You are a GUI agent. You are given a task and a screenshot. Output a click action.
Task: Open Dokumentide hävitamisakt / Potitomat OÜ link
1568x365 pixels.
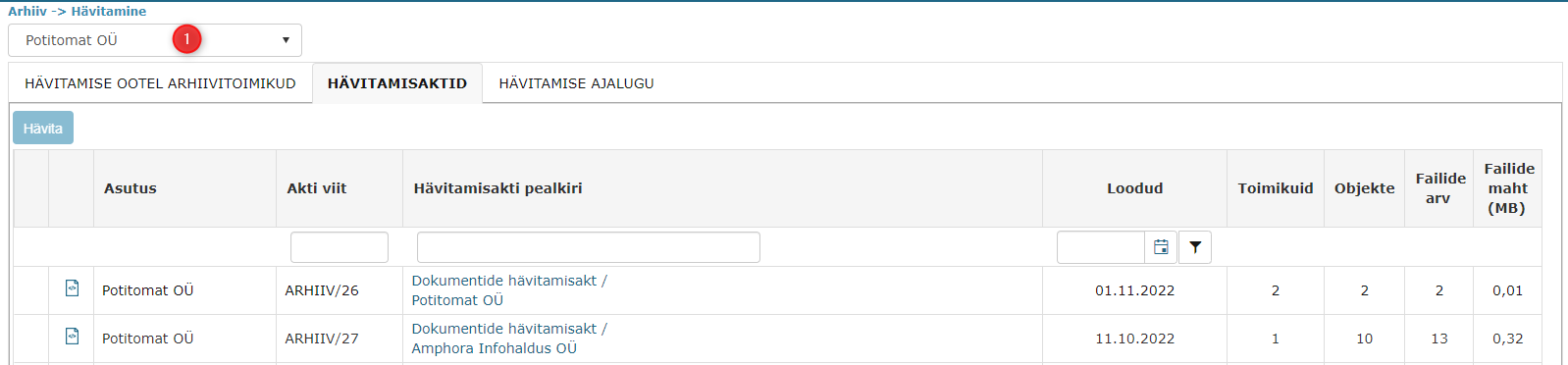(x=509, y=290)
